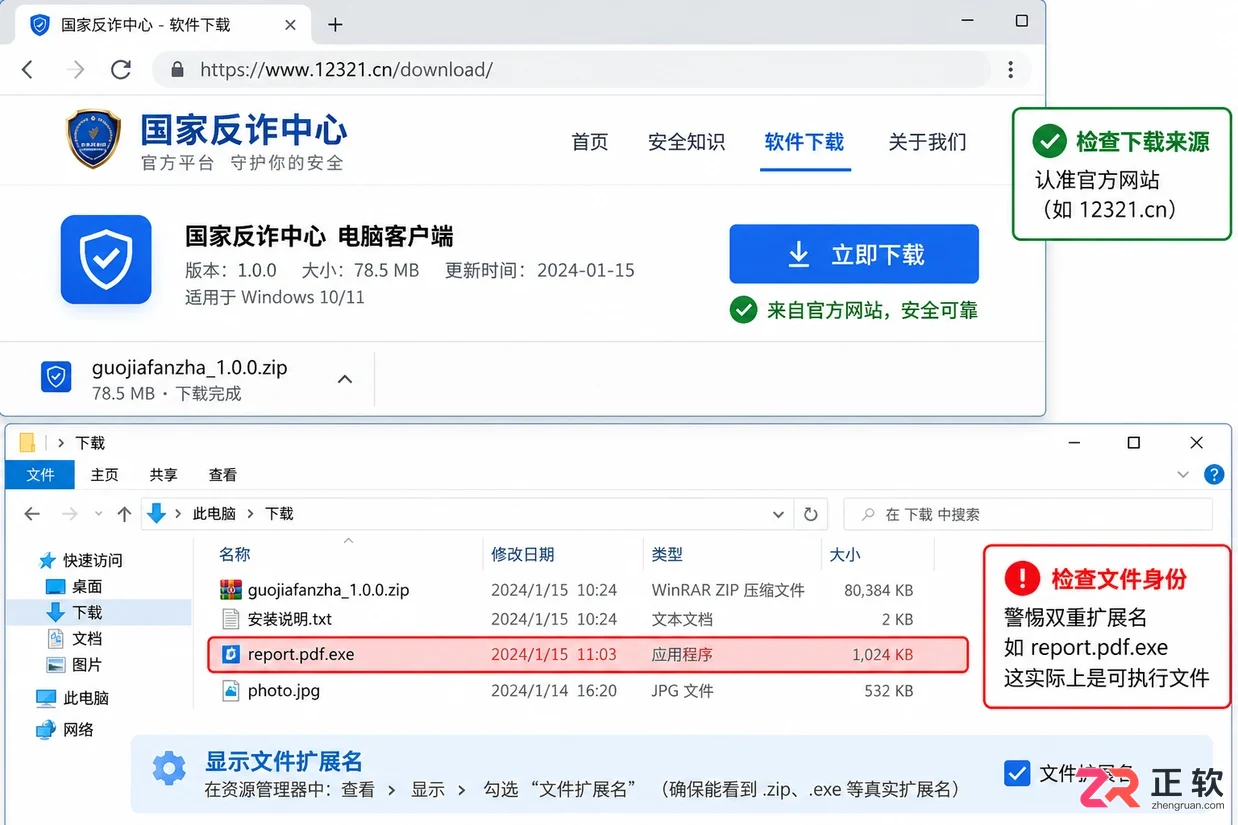Open the browser three-dot menu
Image resolution: width=1238 pixels, height=825 pixels.
1011,70
